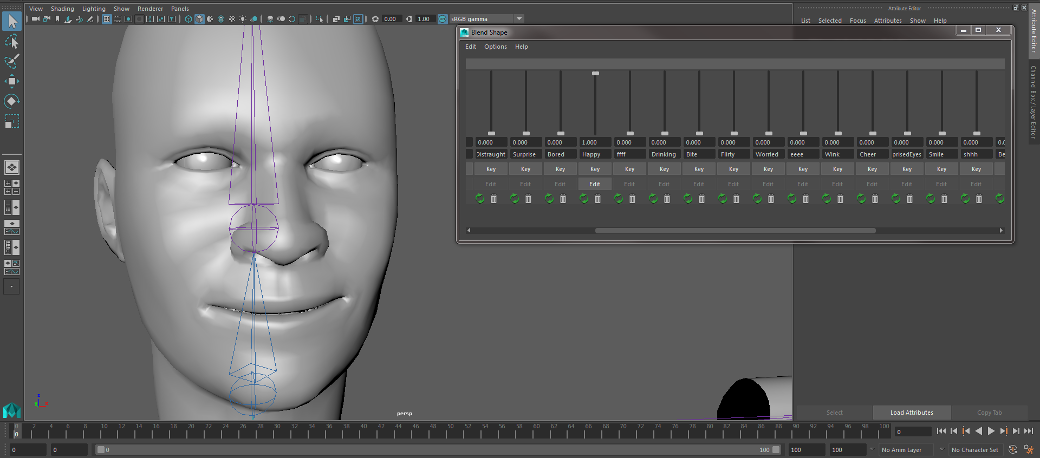1040x458 pixels.
Task: Open the Shading viewport menu
Action: click(x=61, y=8)
